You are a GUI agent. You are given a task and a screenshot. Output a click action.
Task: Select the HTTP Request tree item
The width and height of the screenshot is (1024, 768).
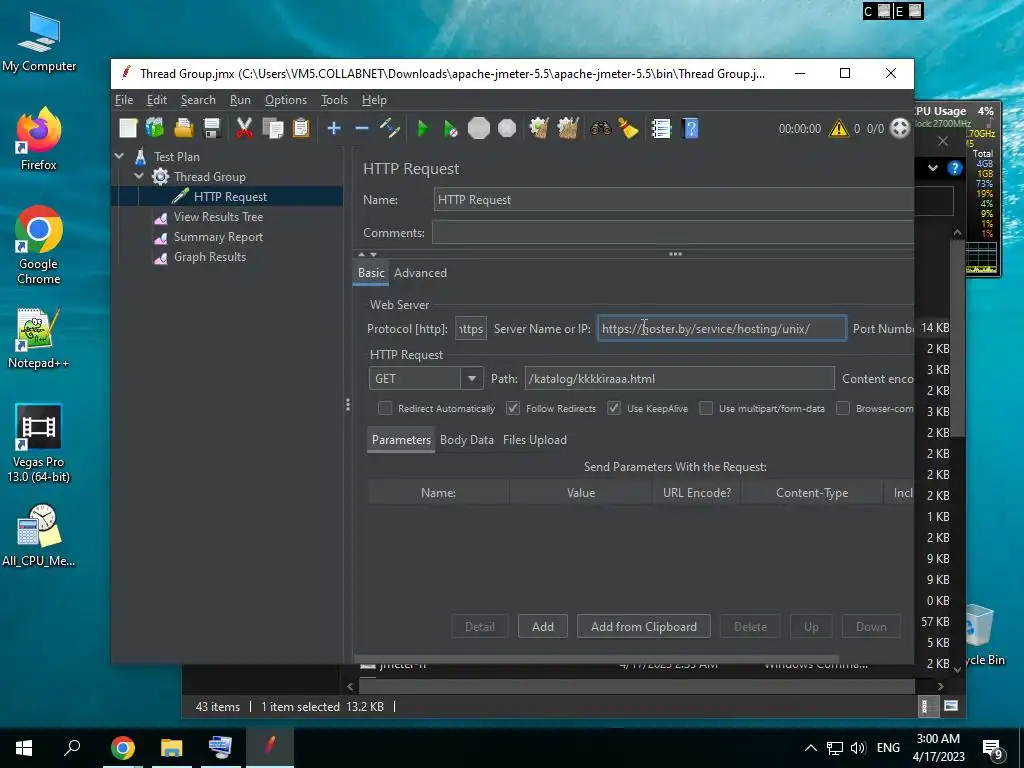(230, 197)
